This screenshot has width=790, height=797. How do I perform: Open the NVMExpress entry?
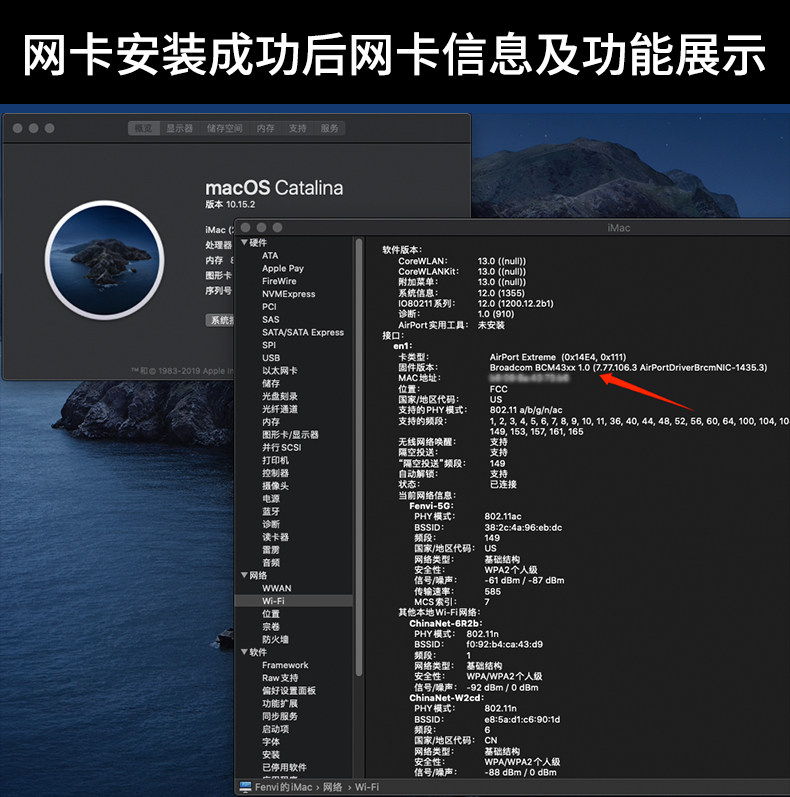coord(288,294)
